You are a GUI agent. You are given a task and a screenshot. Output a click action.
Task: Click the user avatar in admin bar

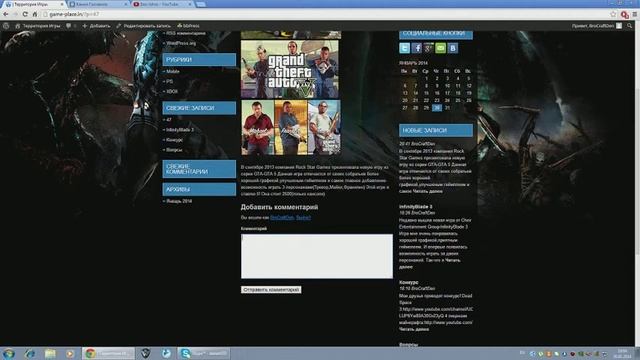point(619,26)
